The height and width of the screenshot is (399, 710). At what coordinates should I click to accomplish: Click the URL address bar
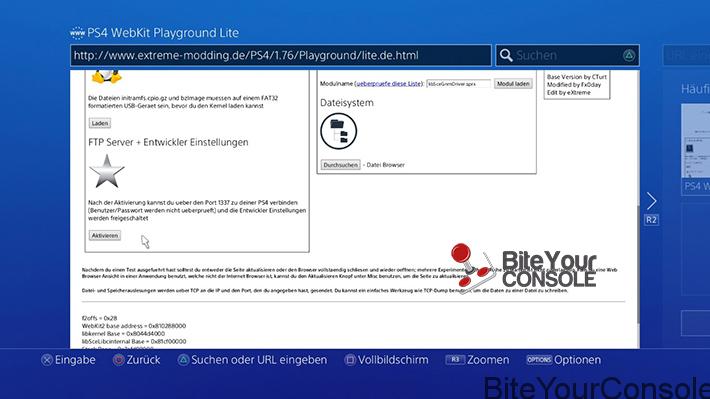pos(281,55)
